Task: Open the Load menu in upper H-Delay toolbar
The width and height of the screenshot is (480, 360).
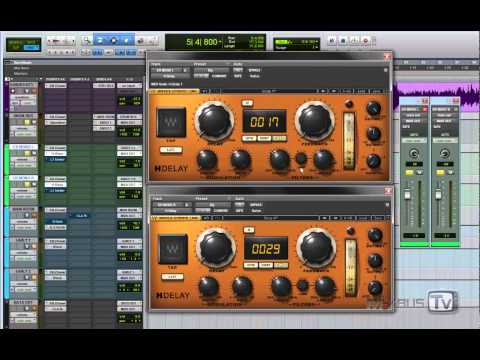Action: pos(361,91)
